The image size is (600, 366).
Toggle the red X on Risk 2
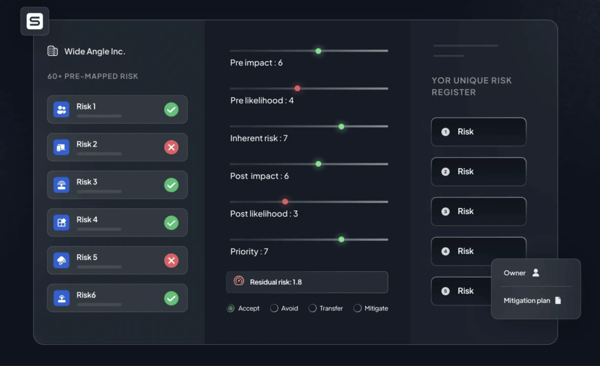point(171,147)
